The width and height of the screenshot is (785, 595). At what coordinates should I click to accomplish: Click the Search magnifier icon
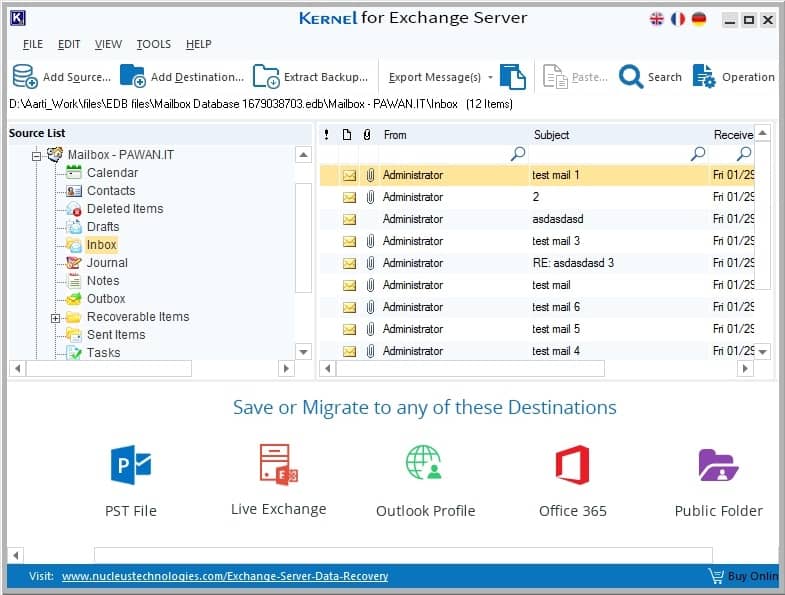pos(631,77)
